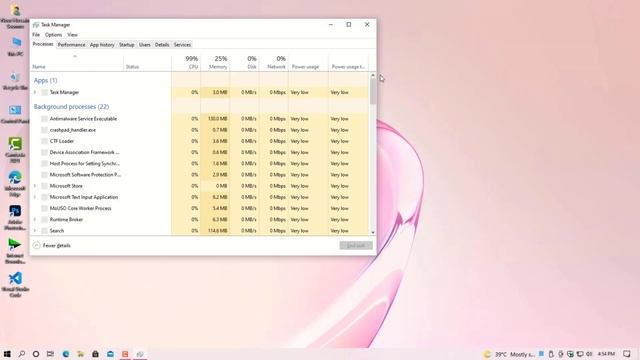Select the Antimalware Service Executable row

(x=200, y=119)
